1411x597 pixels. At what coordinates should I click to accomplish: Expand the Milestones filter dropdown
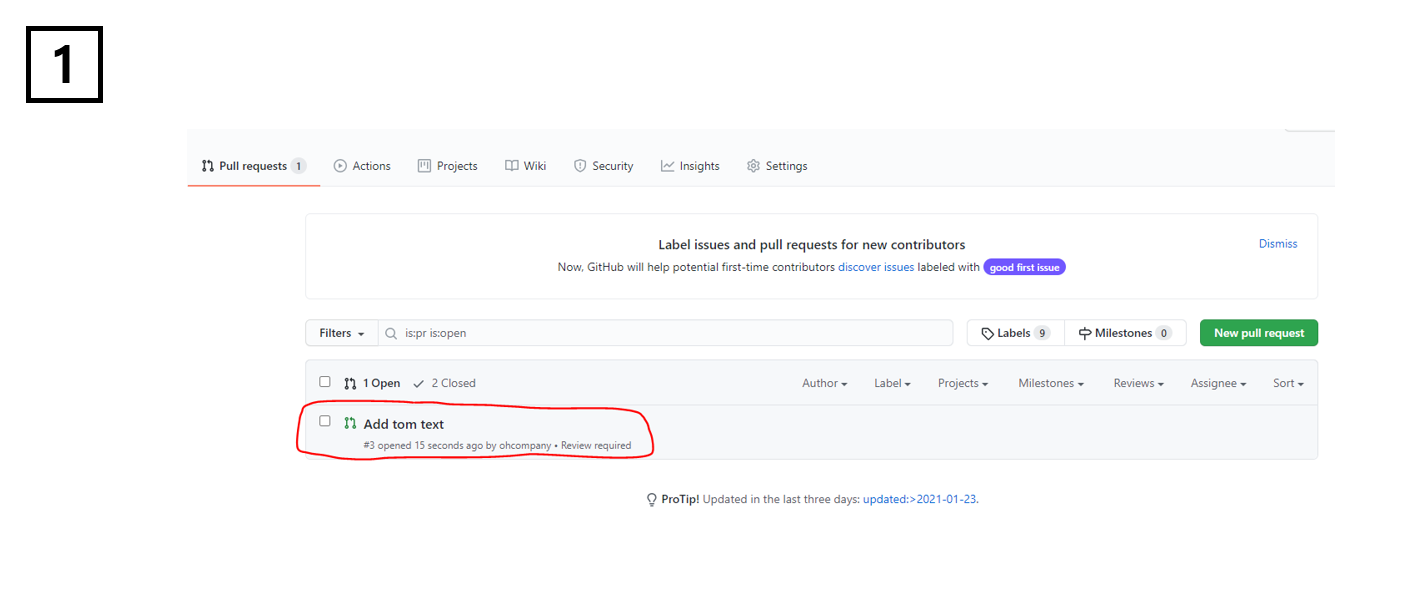(1051, 383)
